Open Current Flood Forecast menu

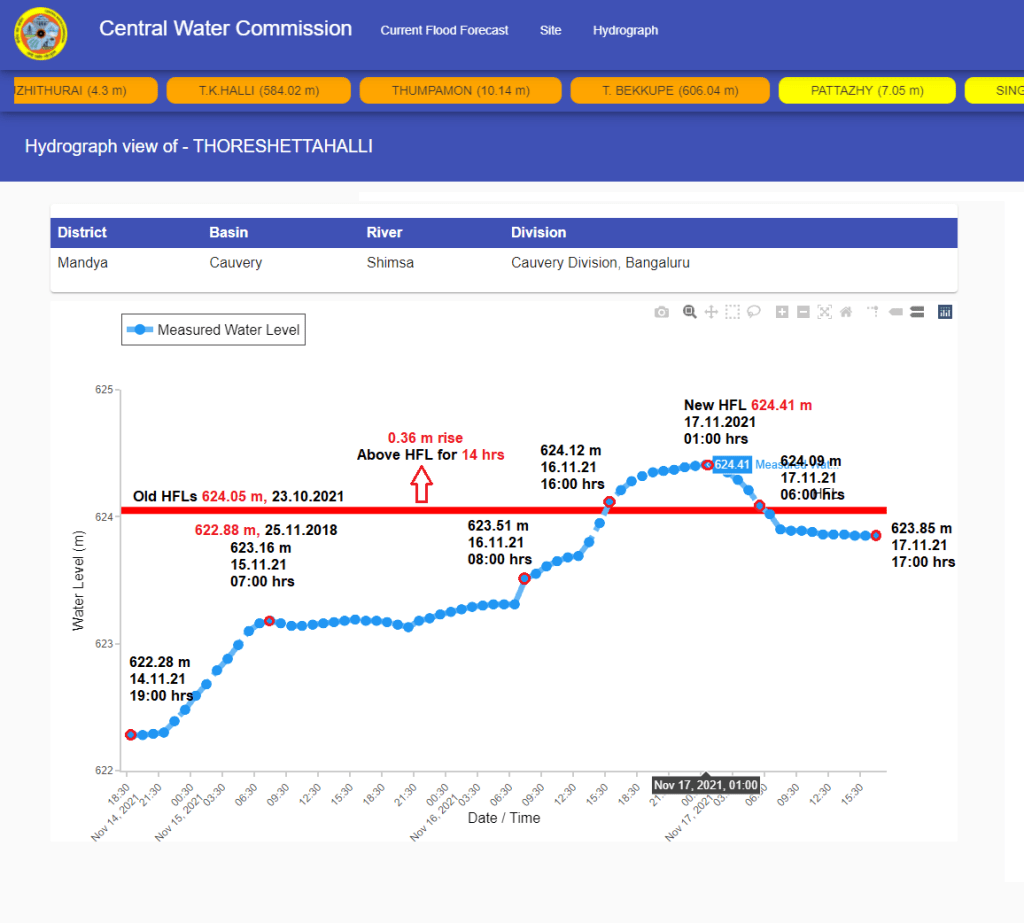click(444, 31)
